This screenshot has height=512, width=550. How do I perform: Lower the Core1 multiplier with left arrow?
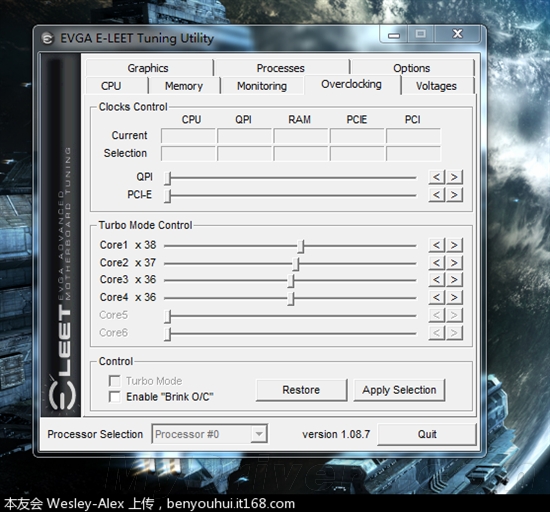437,245
